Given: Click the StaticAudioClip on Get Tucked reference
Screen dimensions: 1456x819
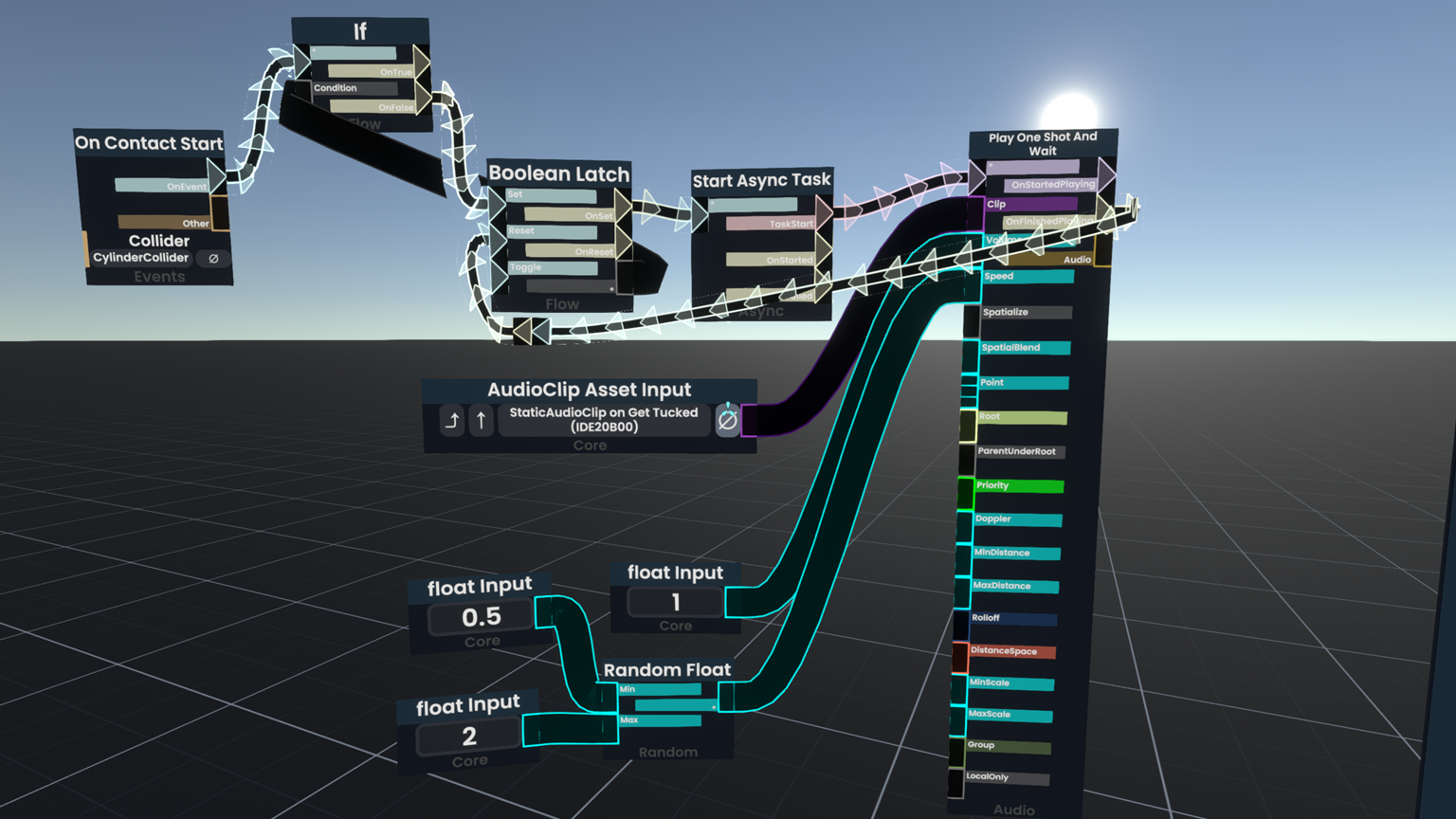Looking at the screenshot, I should point(603,420).
